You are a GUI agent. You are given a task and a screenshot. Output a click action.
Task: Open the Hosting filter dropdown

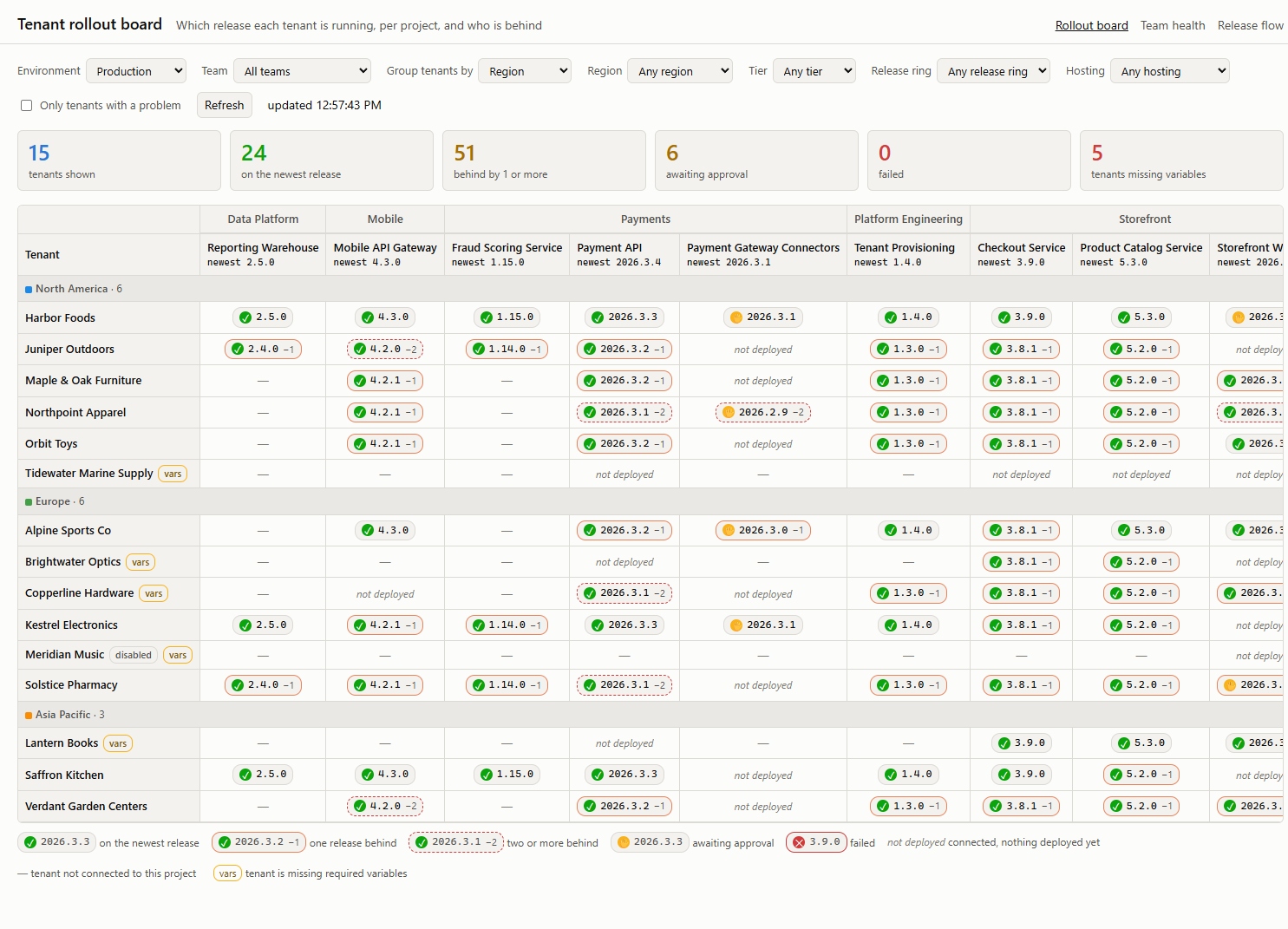[x=1169, y=71]
